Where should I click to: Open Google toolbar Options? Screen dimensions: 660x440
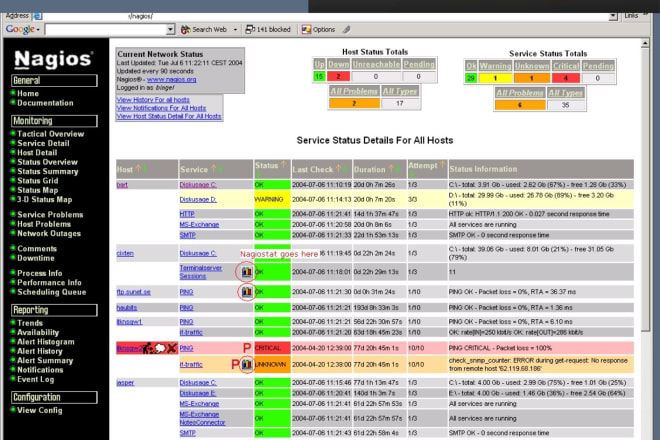(318, 29)
